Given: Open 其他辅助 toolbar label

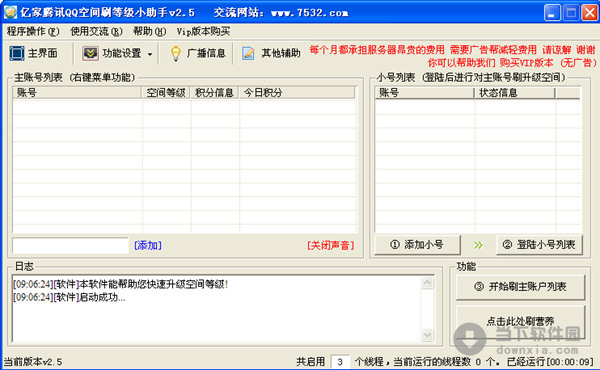Looking at the screenshot, I should tap(281, 53).
